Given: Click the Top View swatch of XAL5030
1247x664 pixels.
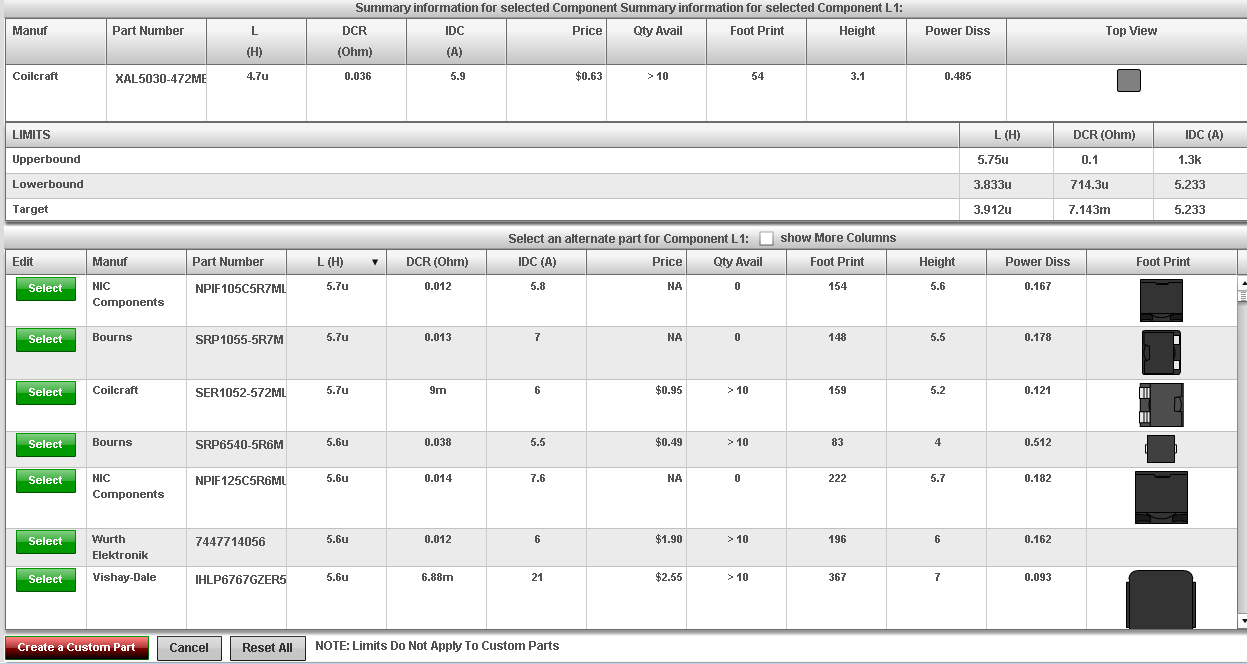Looking at the screenshot, I should click(x=1128, y=81).
